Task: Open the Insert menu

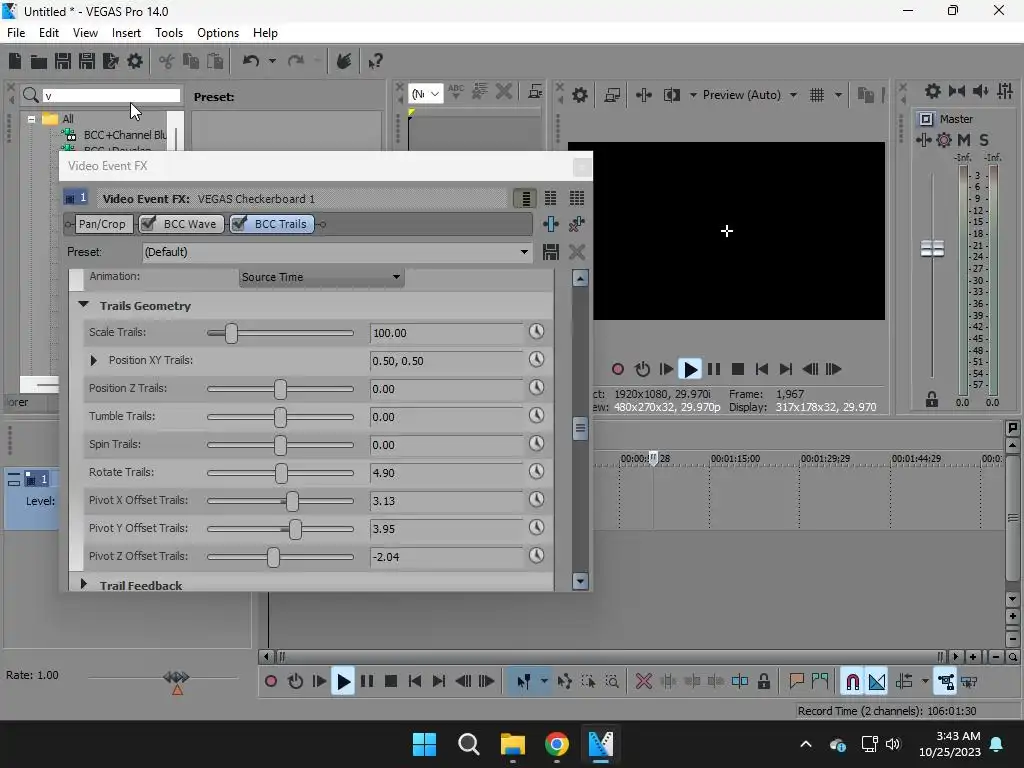Action: tap(126, 33)
